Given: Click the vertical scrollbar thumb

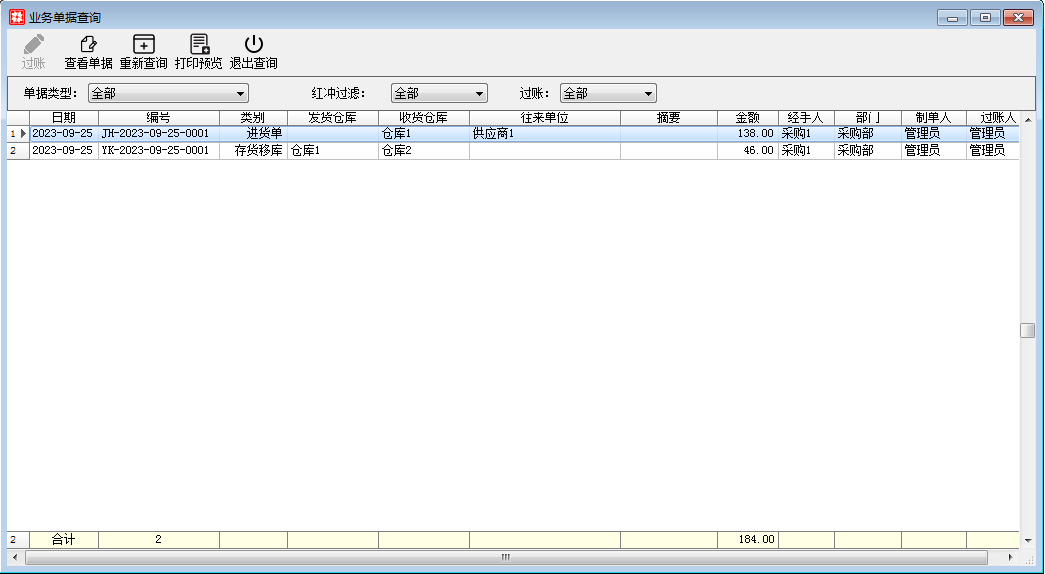Looking at the screenshot, I should 1027,331.
